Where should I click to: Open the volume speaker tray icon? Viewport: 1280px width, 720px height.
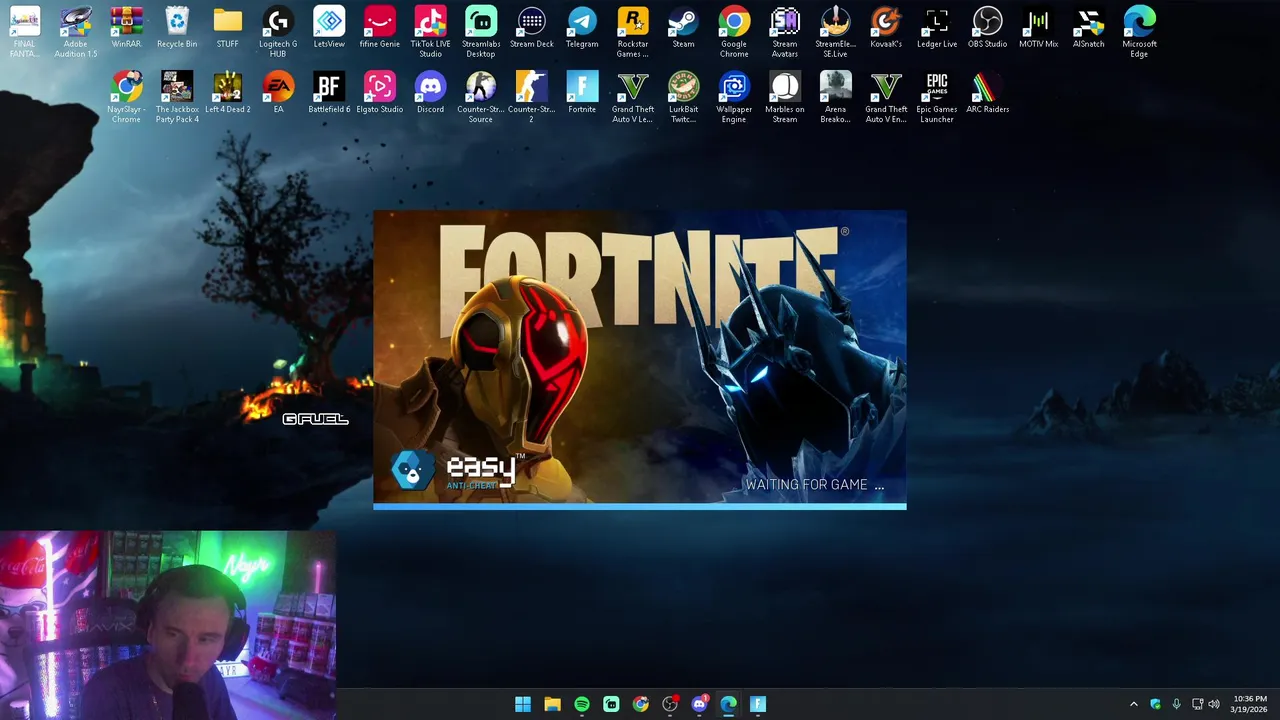point(1214,704)
